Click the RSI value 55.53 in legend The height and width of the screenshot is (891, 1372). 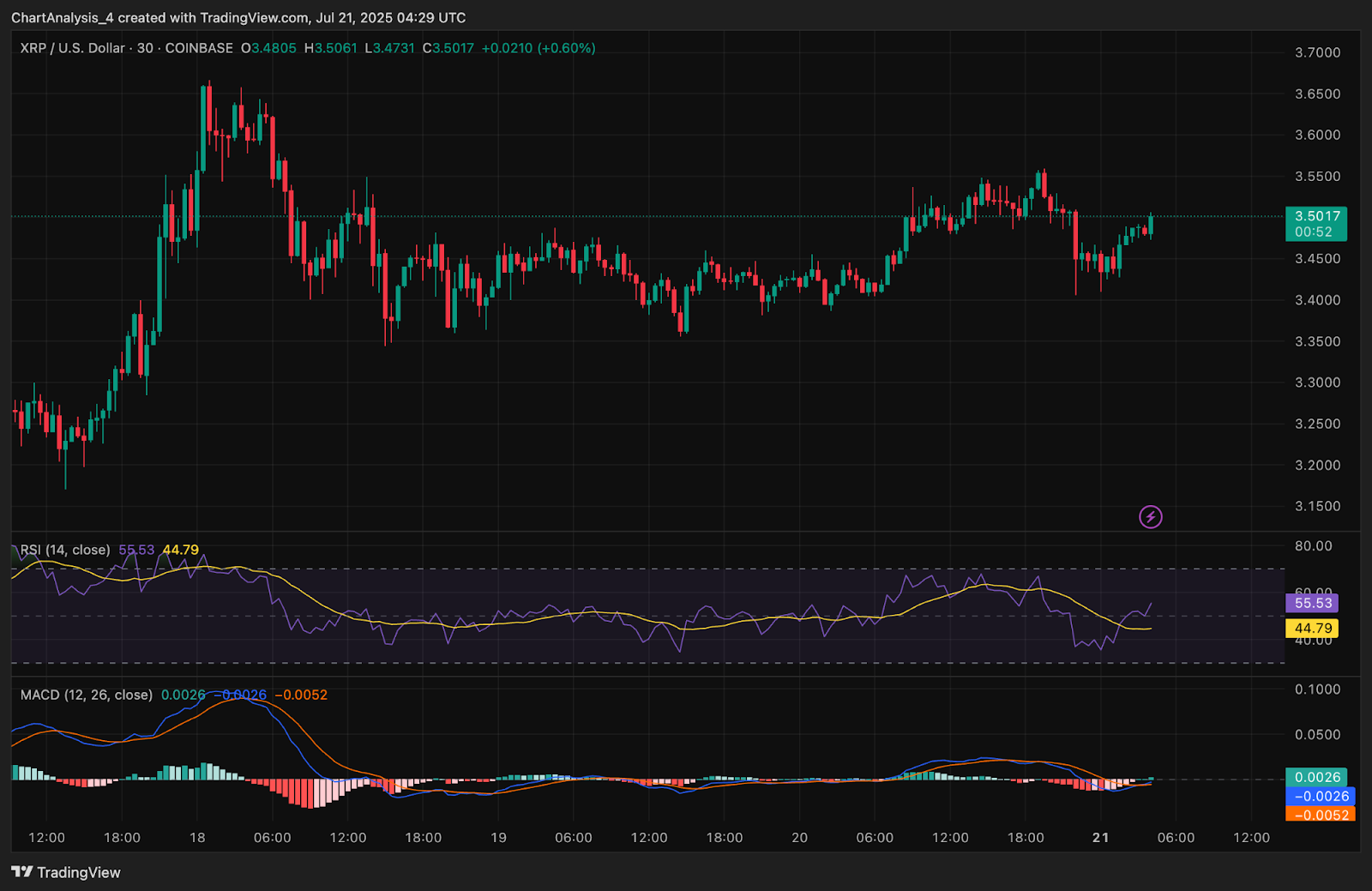click(136, 550)
